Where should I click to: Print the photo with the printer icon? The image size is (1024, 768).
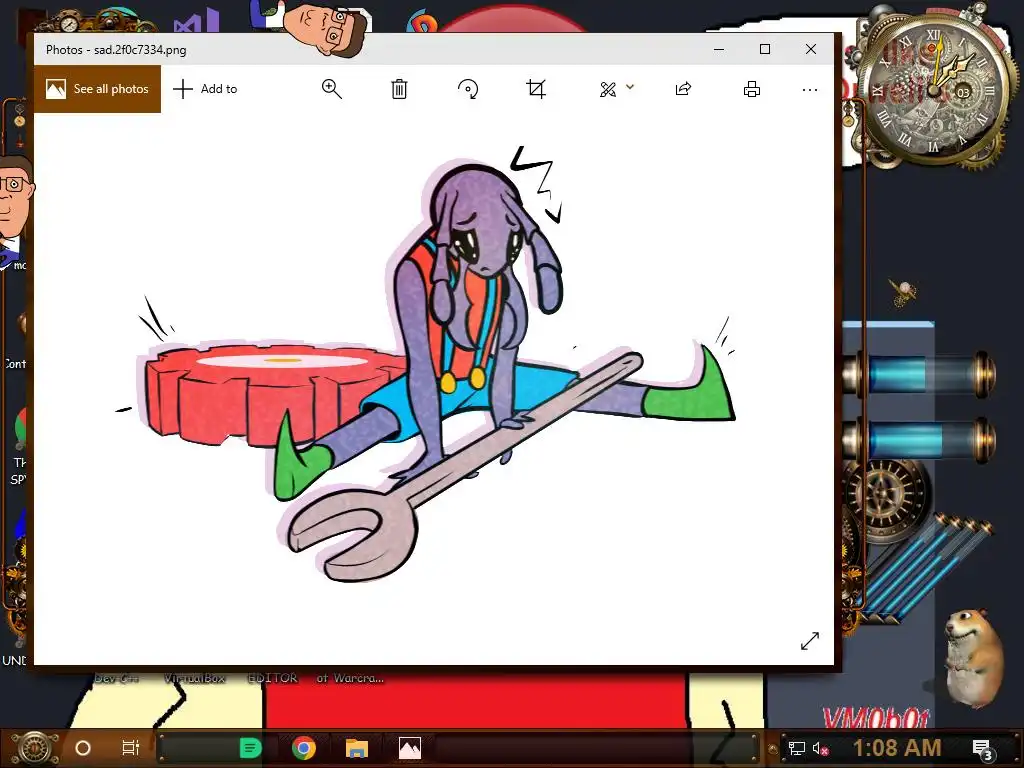[x=752, y=89]
